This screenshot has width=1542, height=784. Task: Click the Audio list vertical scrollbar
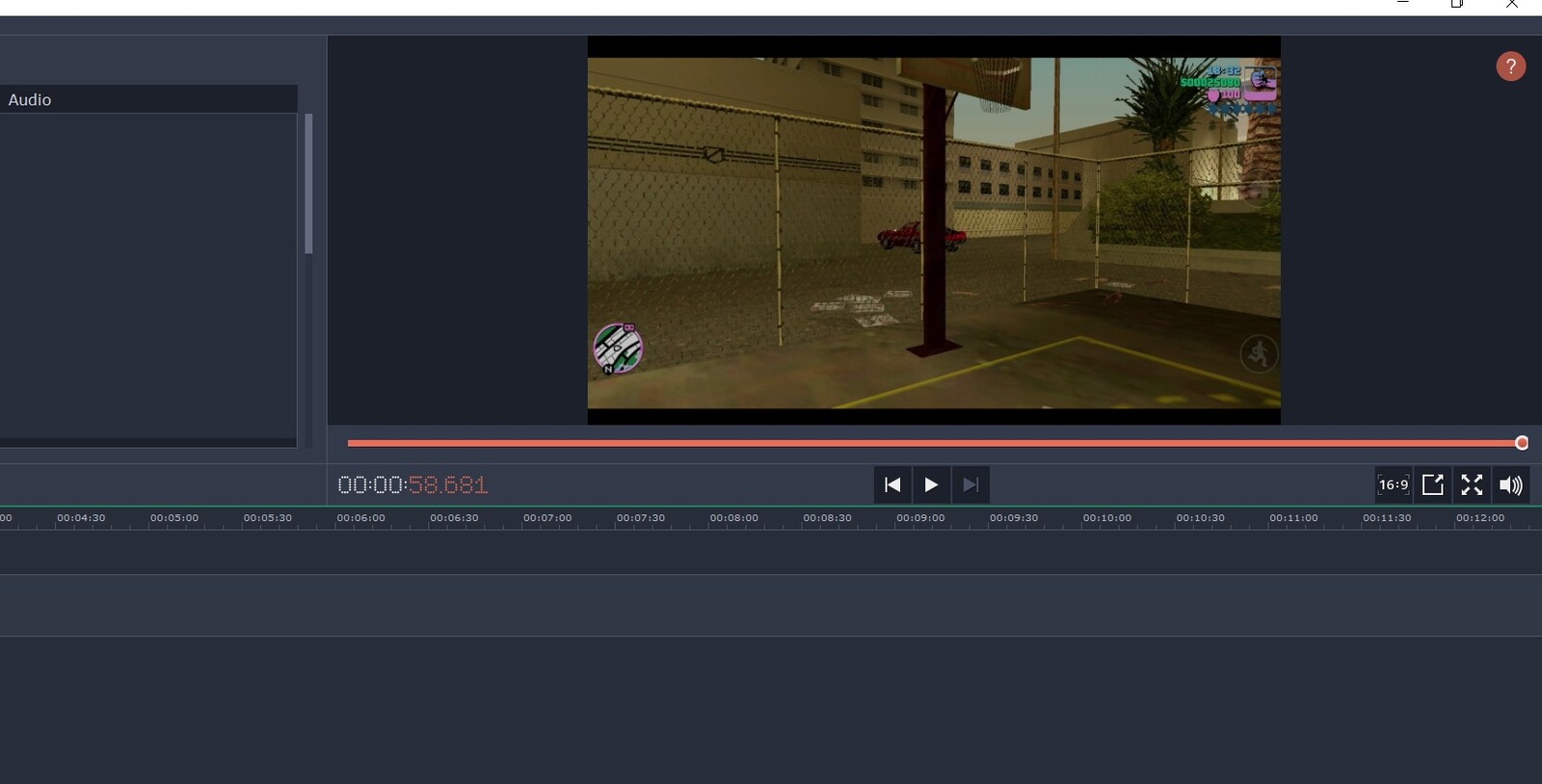pos(308,183)
